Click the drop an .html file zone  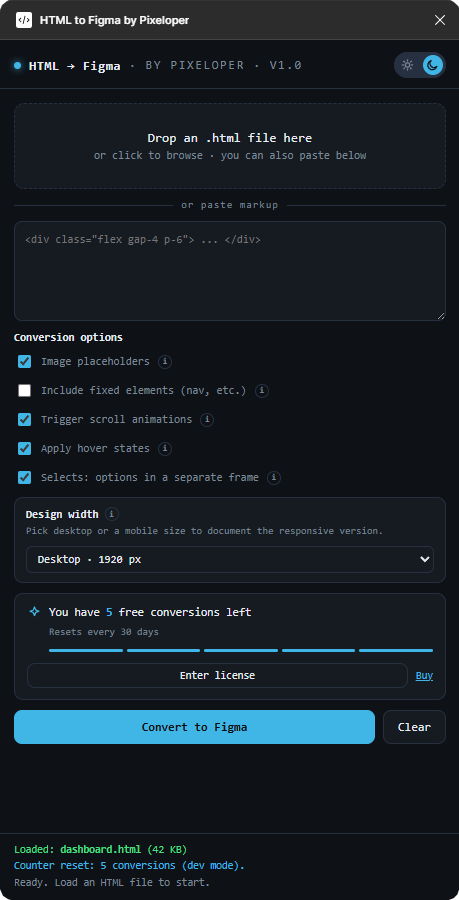[230, 146]
